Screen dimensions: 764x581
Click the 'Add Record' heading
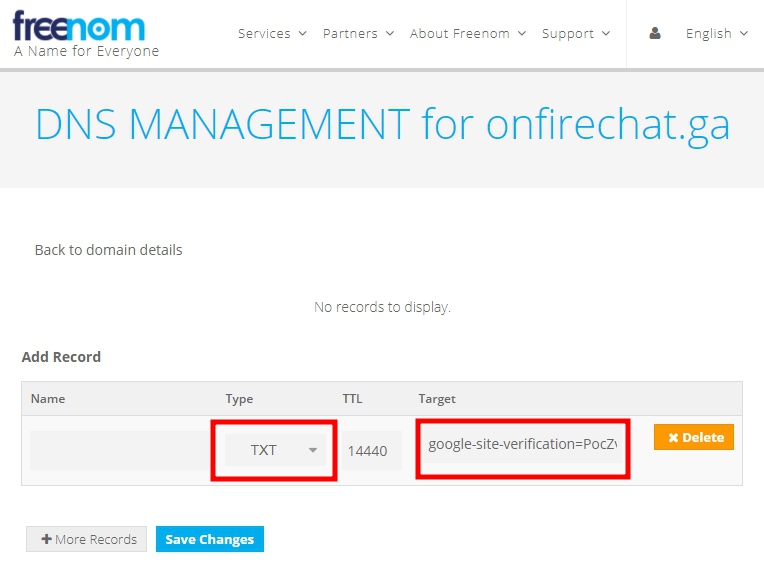61,357
